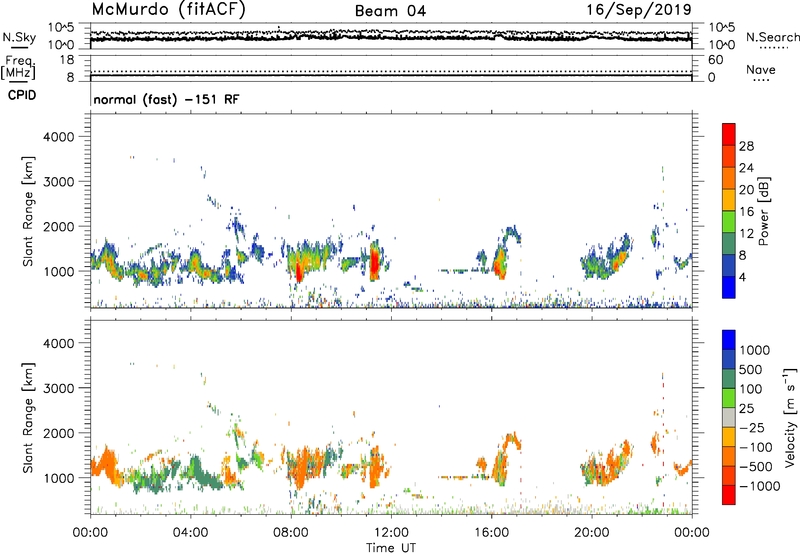800x554 pixels.
Task: Click the 'N.Search' legend label
Action: 772,37
